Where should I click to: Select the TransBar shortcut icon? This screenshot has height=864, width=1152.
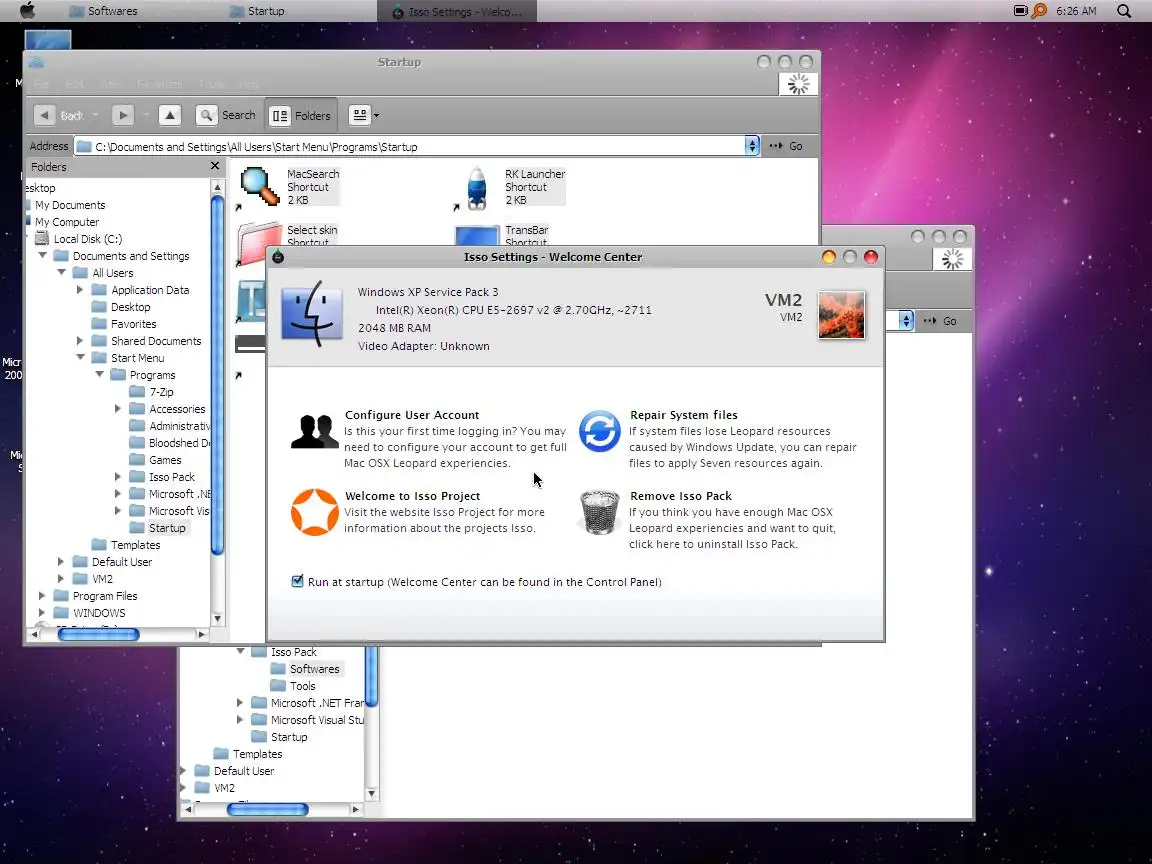pos(477,237)
